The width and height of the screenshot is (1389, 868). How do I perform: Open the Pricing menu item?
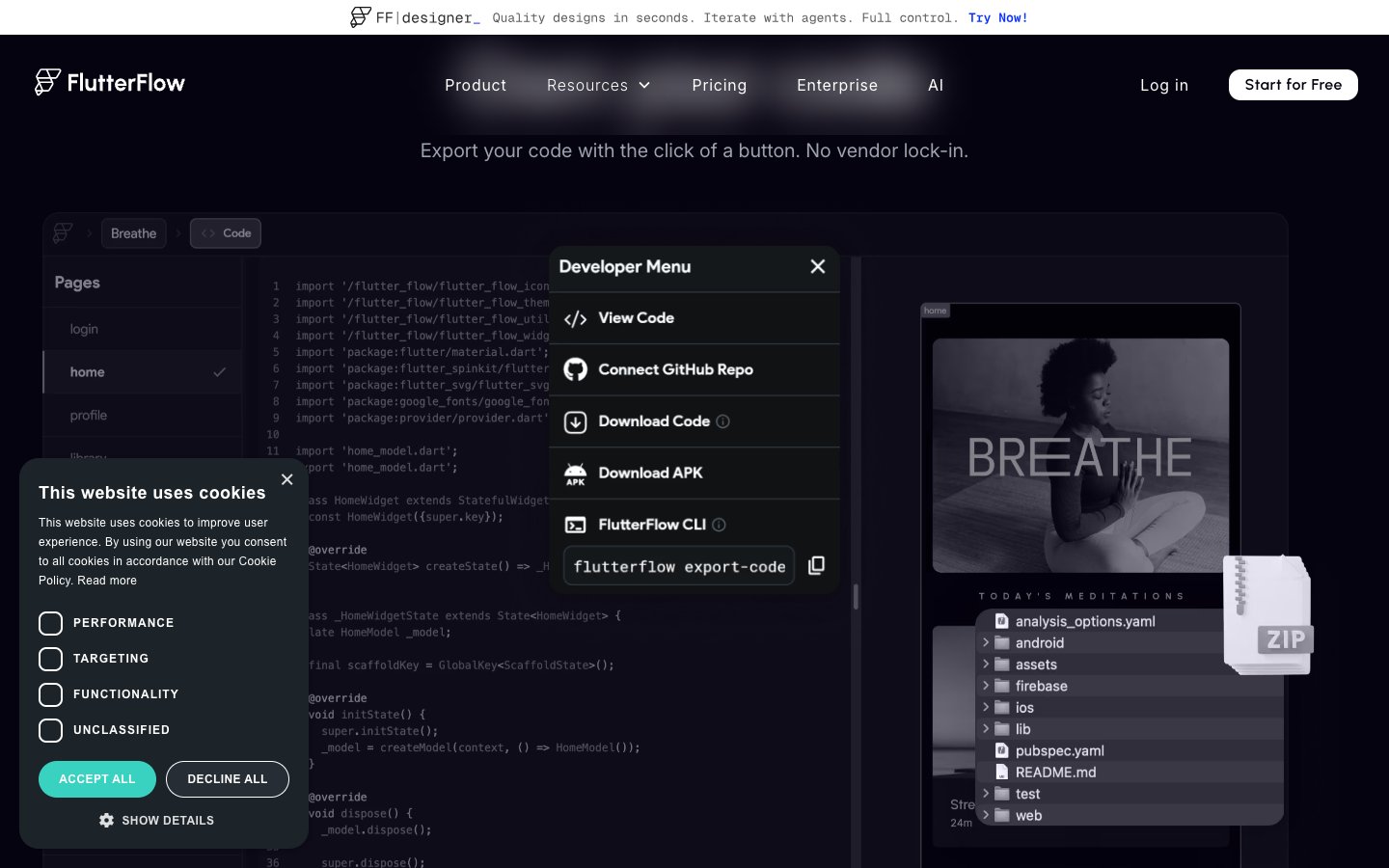click(x=719, y=85)
